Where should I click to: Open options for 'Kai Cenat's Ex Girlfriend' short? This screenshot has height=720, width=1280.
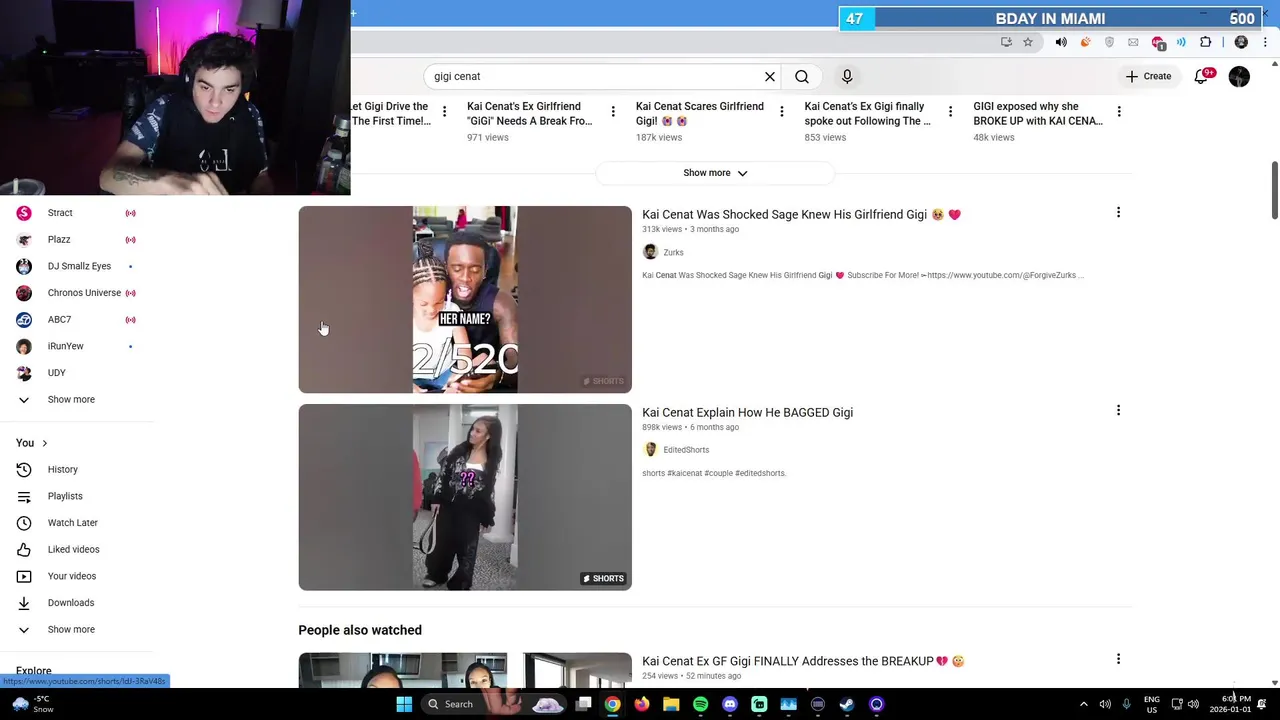(613, 111)
